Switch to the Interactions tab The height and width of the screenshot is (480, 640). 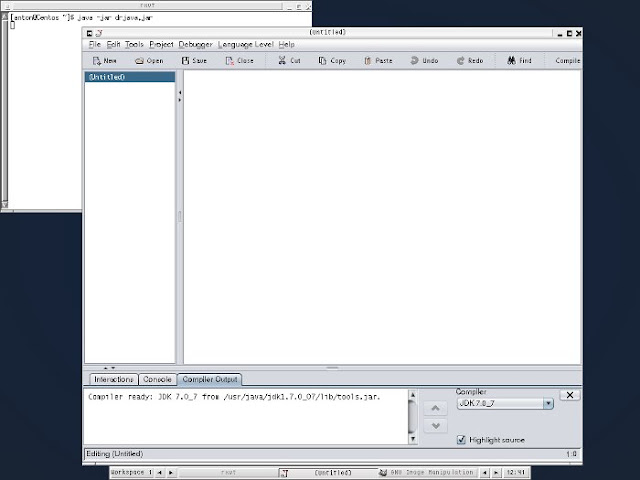click(x=113, y=379)
